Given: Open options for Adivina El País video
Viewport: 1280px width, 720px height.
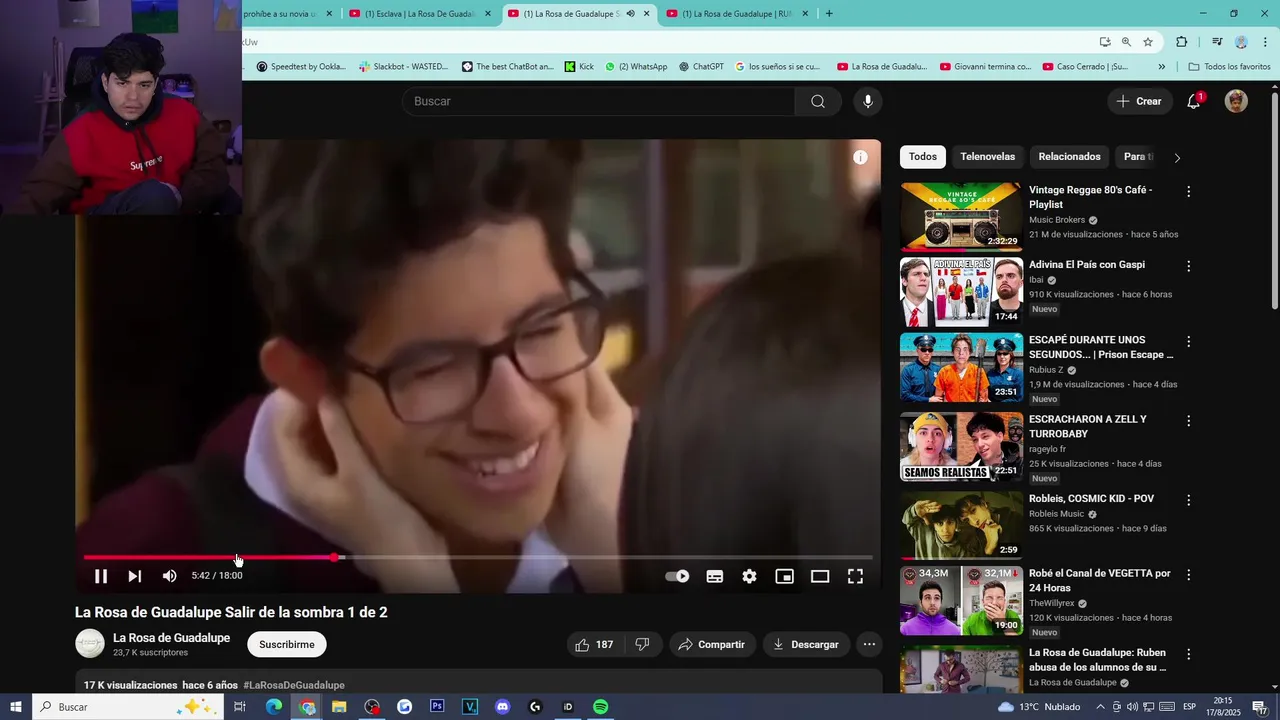Looking at the screenshot, I should tap(1188, 266).
